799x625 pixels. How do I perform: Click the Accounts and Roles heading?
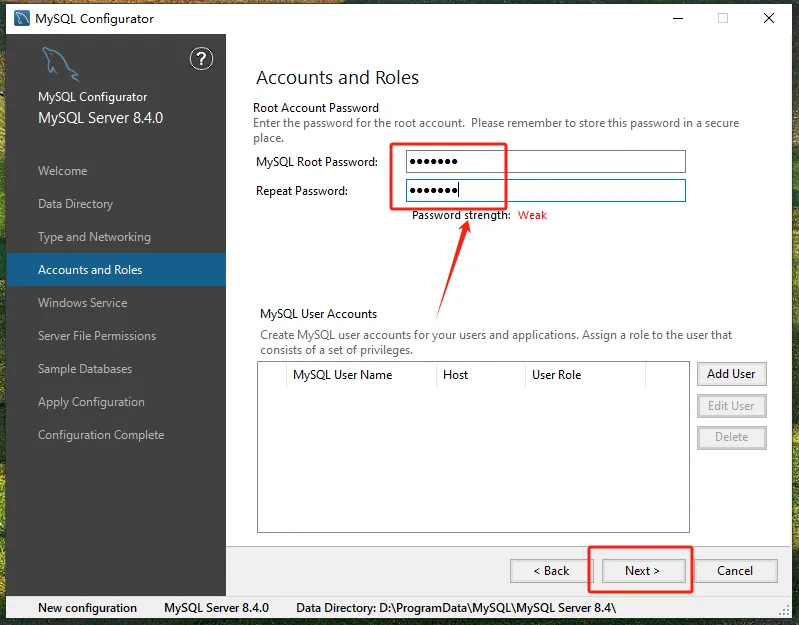click(x=337, y=77)
